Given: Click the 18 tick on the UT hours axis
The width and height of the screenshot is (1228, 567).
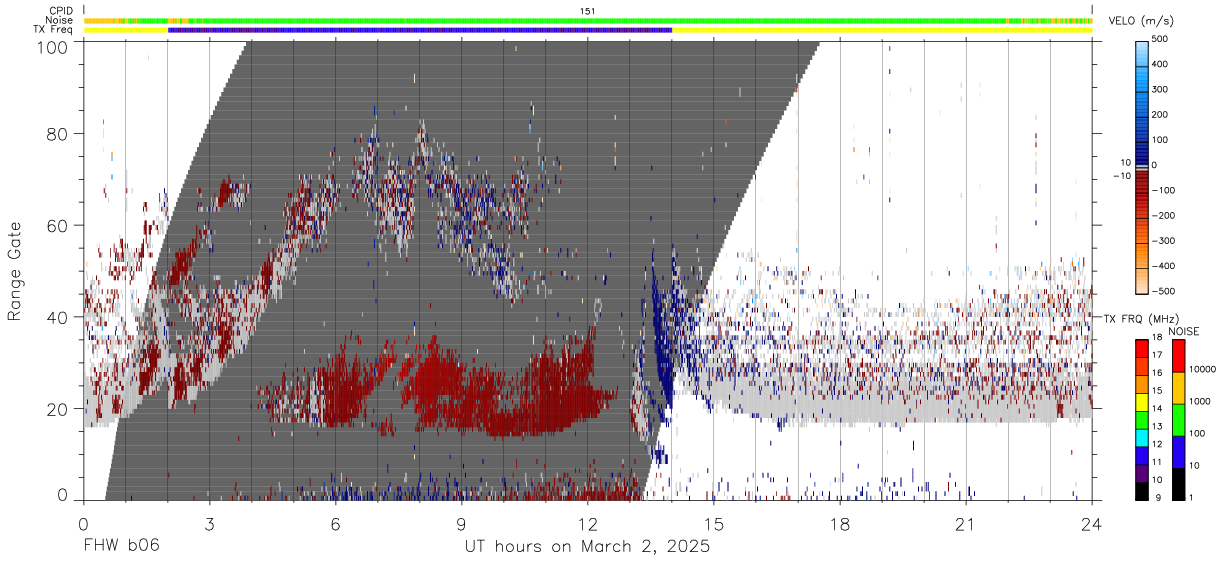Looking at the screenshot, I should click(x=839, y=524).
